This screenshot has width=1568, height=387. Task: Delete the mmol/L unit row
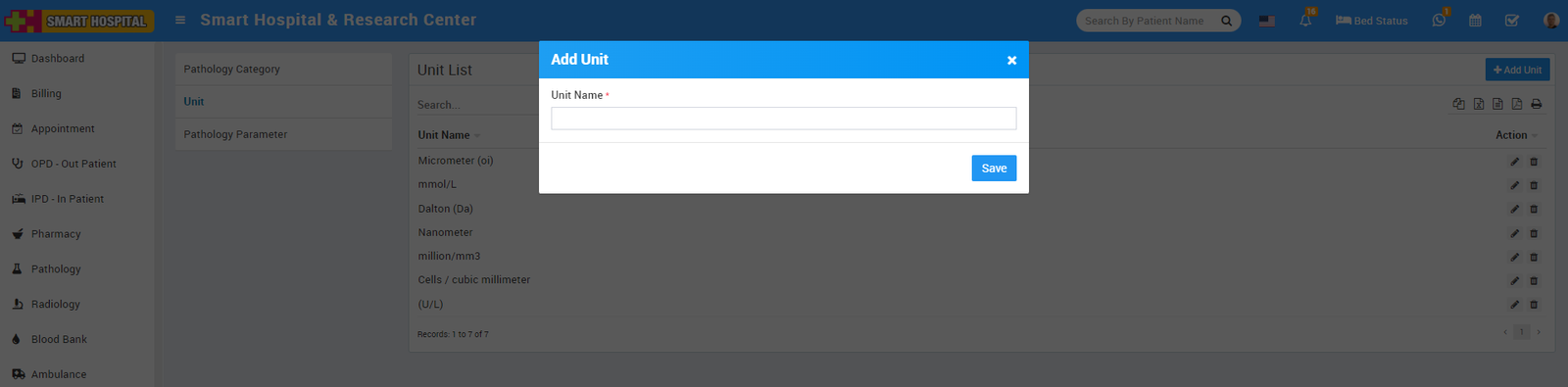(1534, 185)
